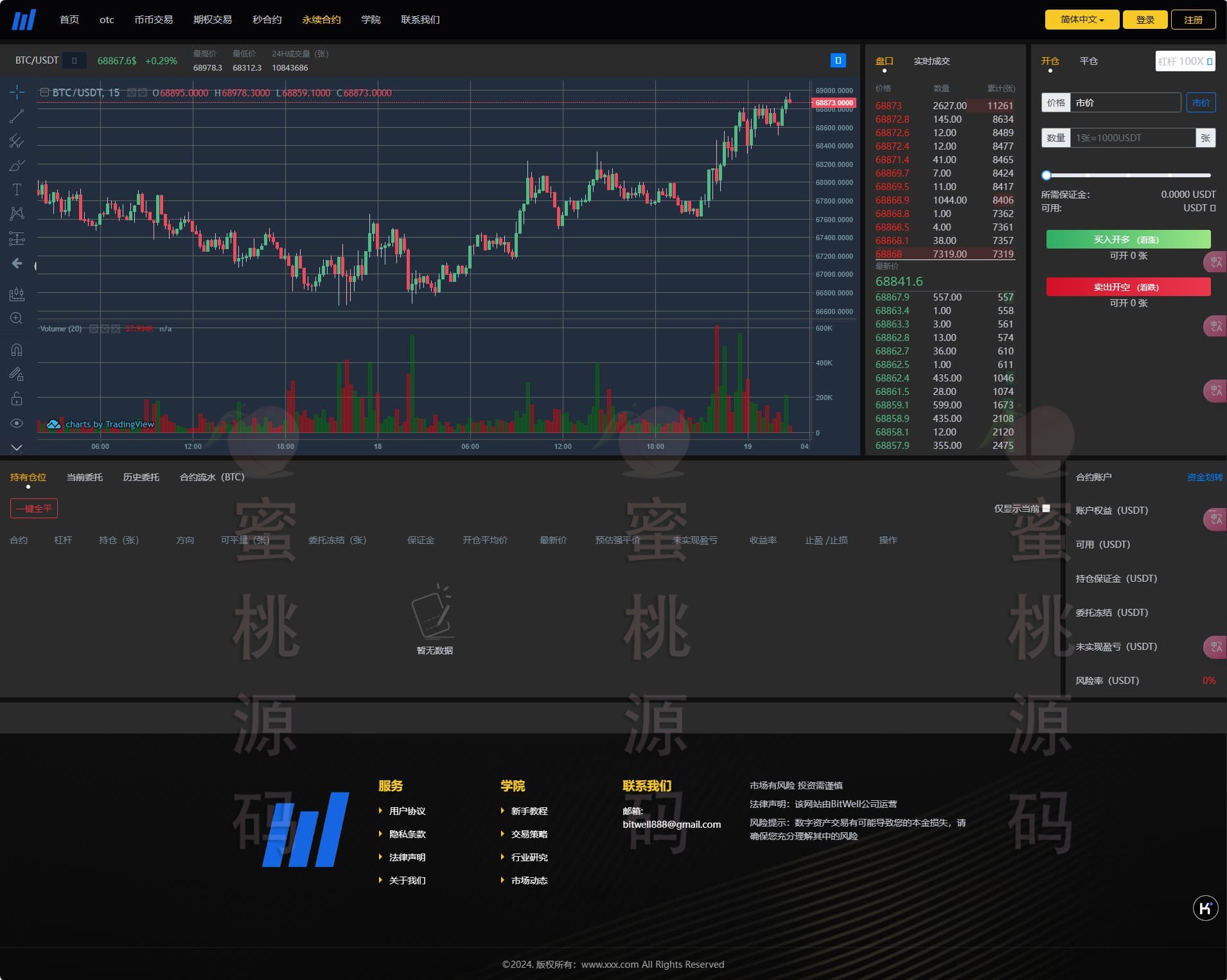
Task: Open the 当前委托 tab
Action: tap(85, 477)
